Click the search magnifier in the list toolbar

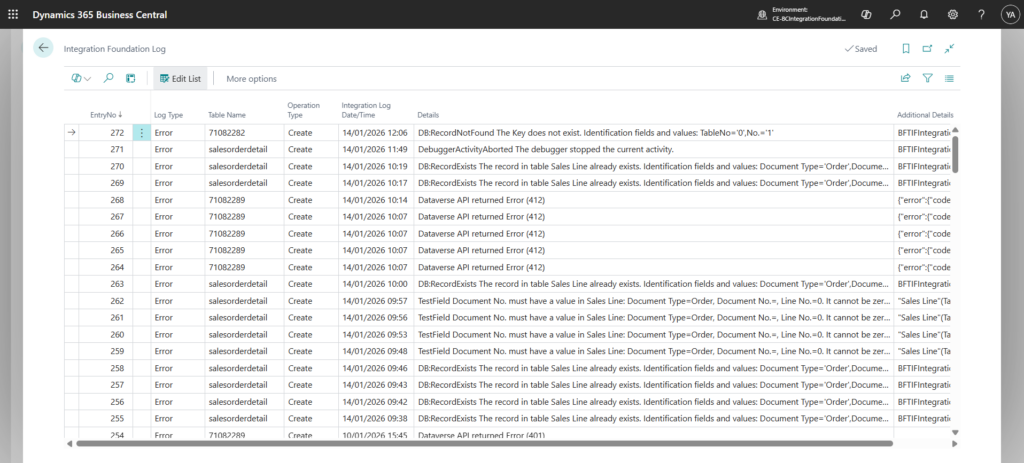(x=108, y=78)
